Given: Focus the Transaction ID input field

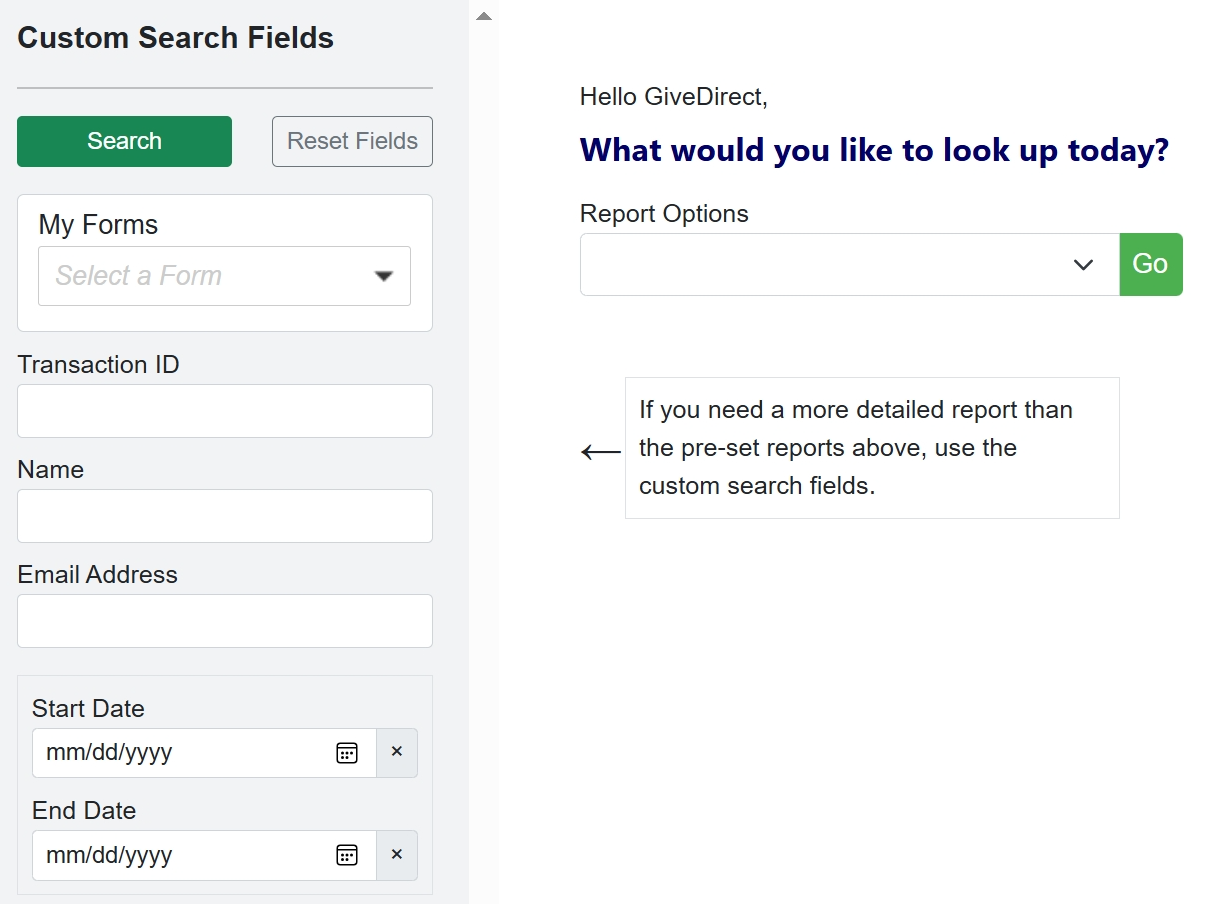Looking at the screenshot, I should (x=224, y=411).
